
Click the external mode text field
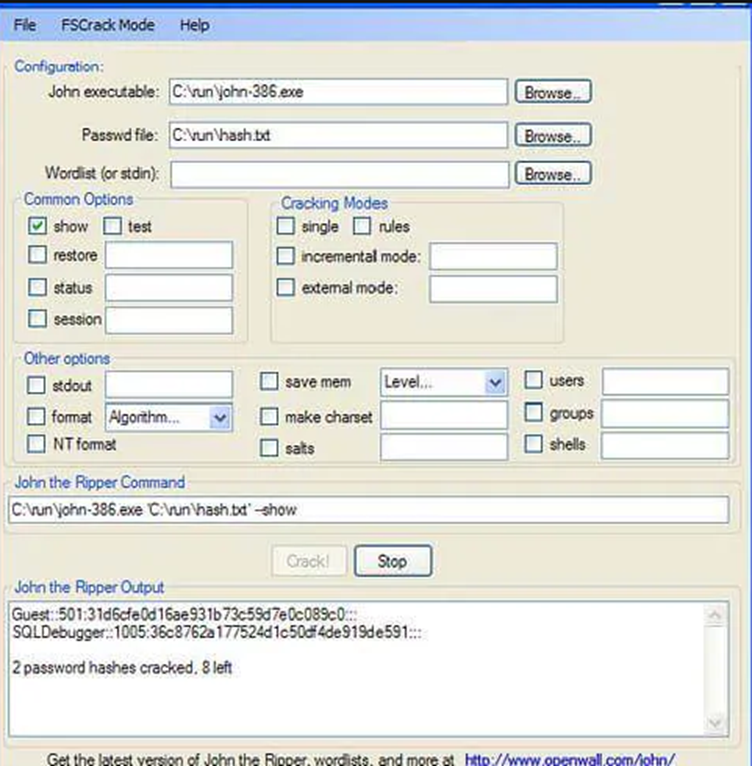click(494, 289)
